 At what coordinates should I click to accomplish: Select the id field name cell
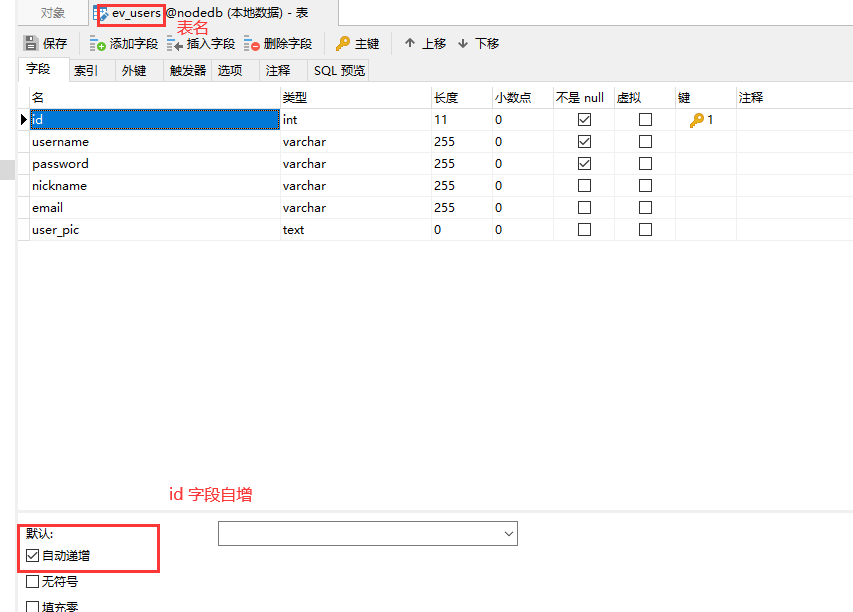click(x=155, y=120)
